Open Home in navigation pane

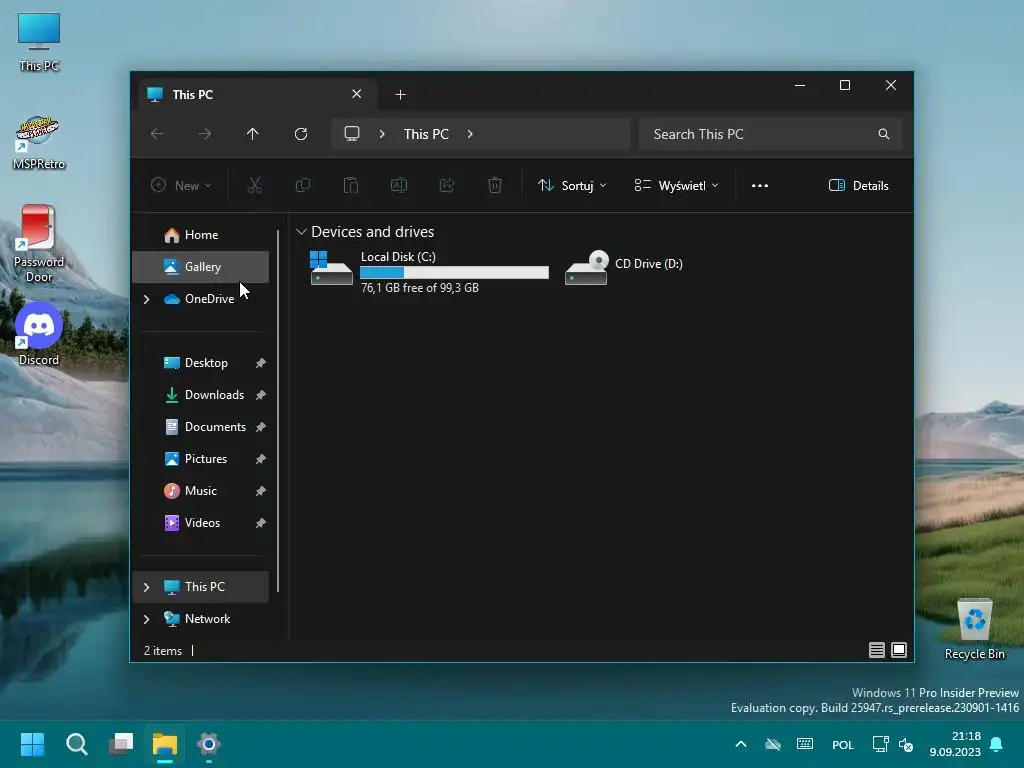coord(200,234)
